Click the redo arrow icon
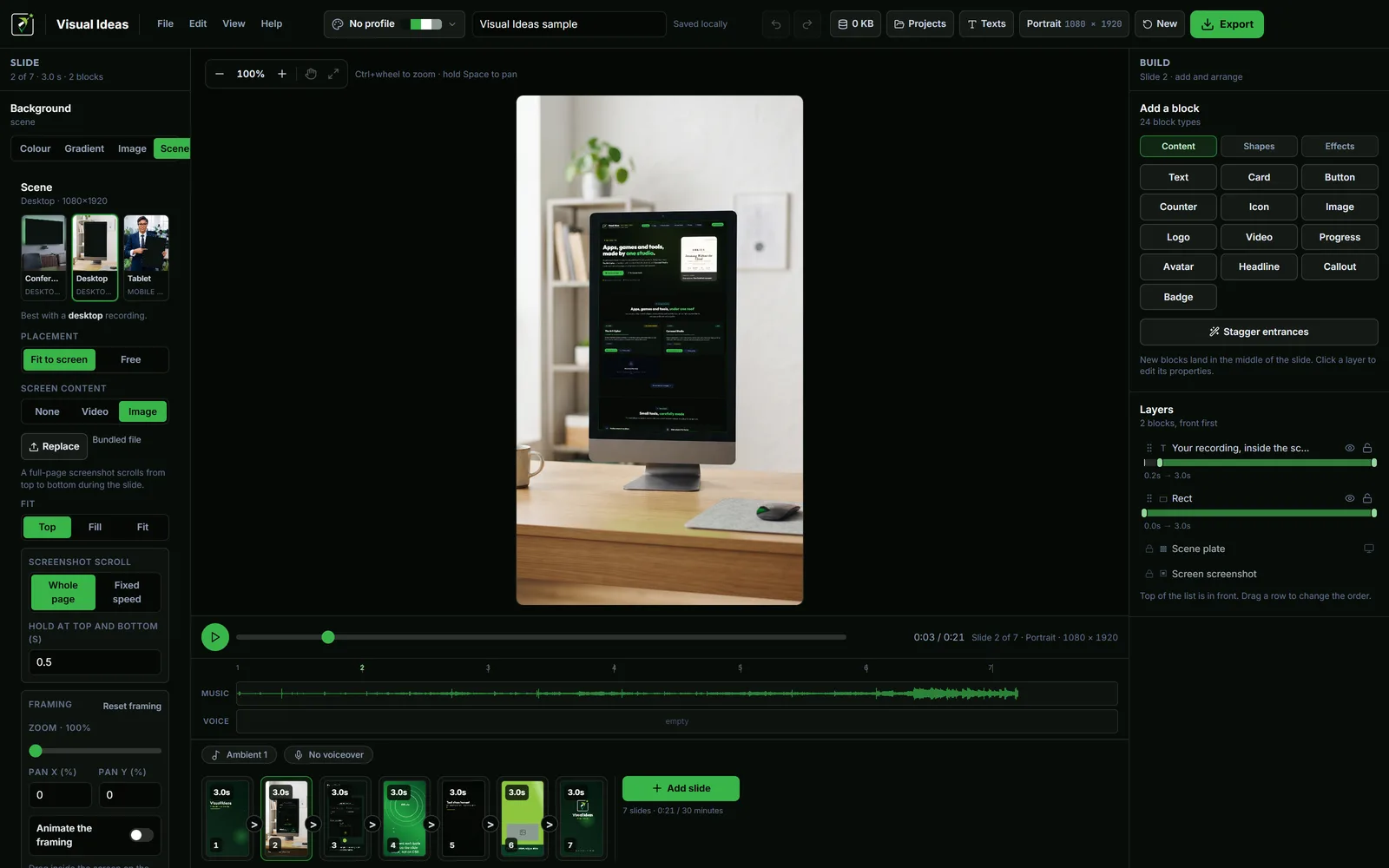 point(807,24)
